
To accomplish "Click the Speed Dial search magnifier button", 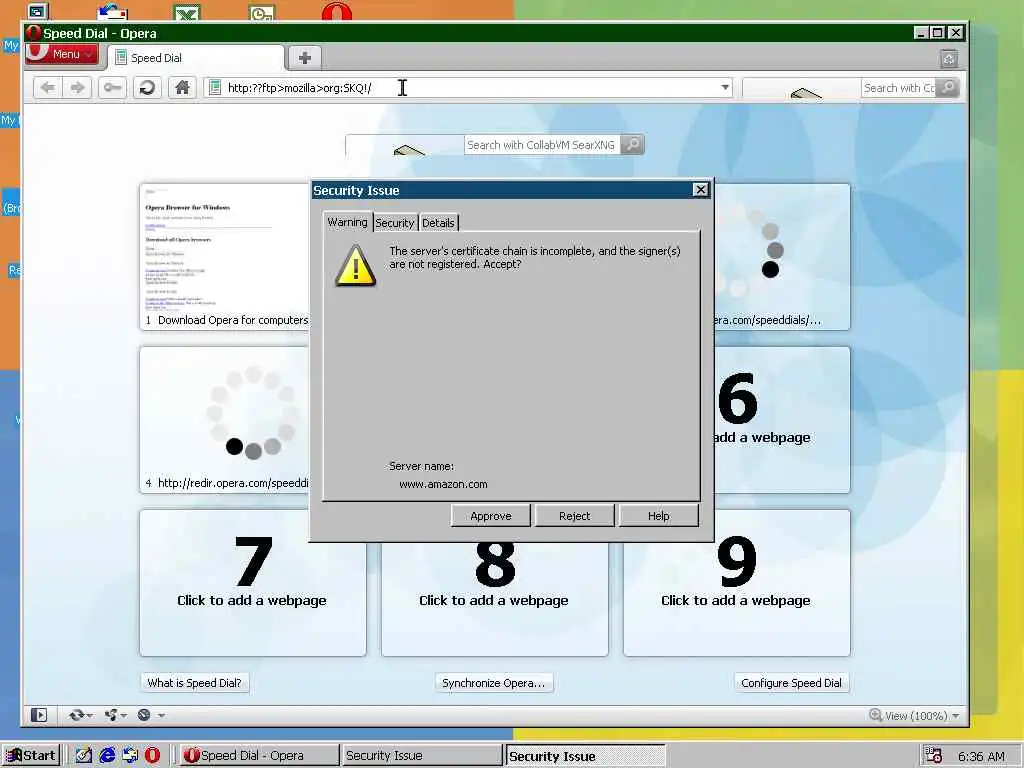I will [632, 145].
